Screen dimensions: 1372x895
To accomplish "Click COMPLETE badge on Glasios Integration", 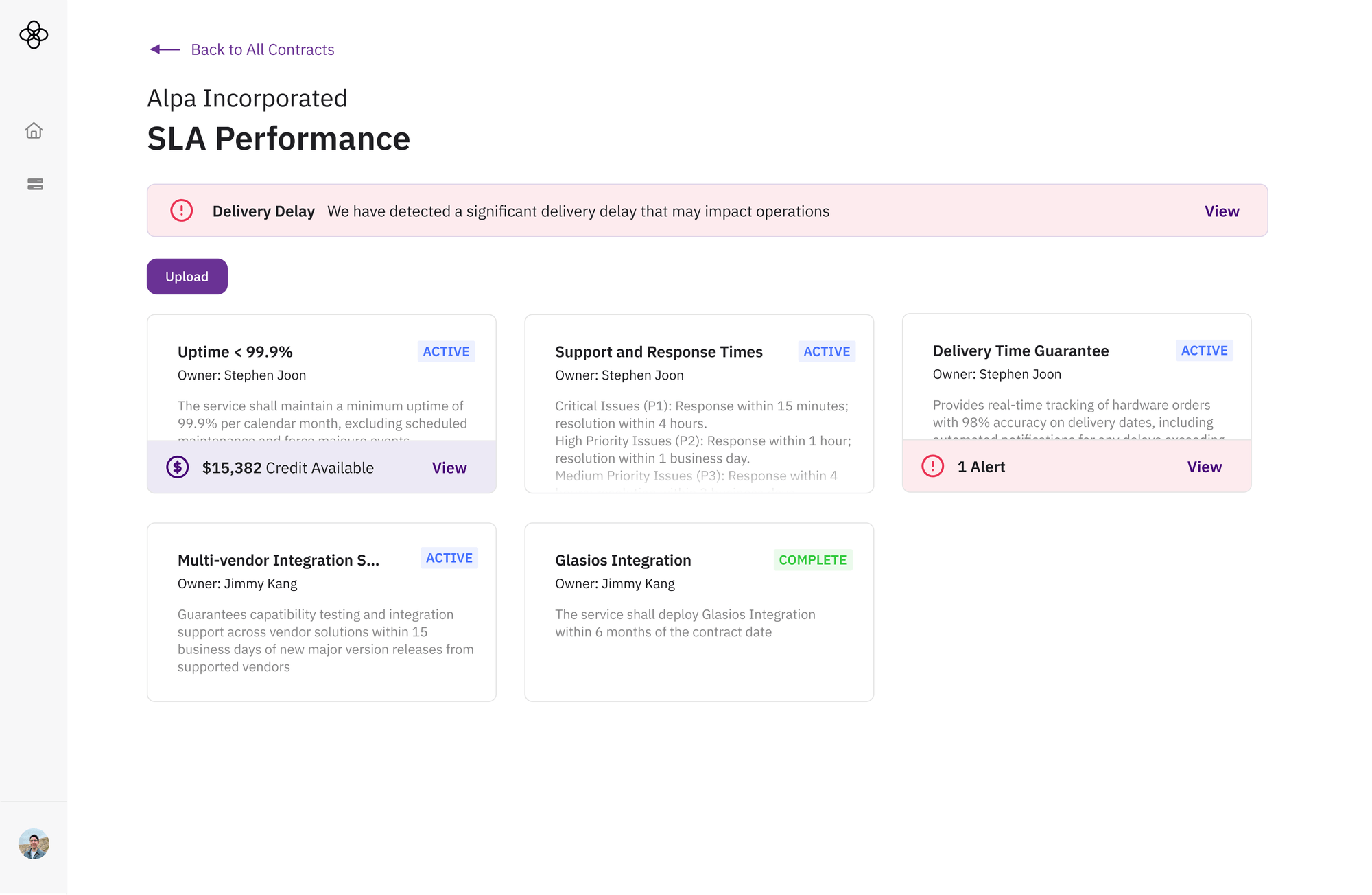I will point(812,559).
